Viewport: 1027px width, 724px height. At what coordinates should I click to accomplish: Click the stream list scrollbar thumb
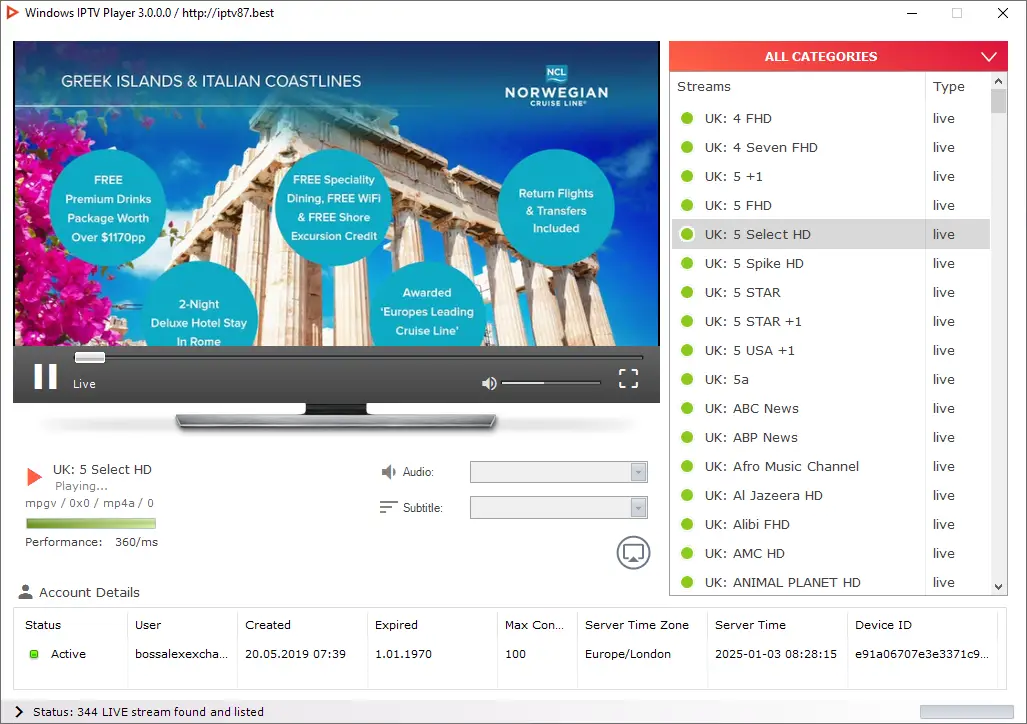(x=998, y=101)
